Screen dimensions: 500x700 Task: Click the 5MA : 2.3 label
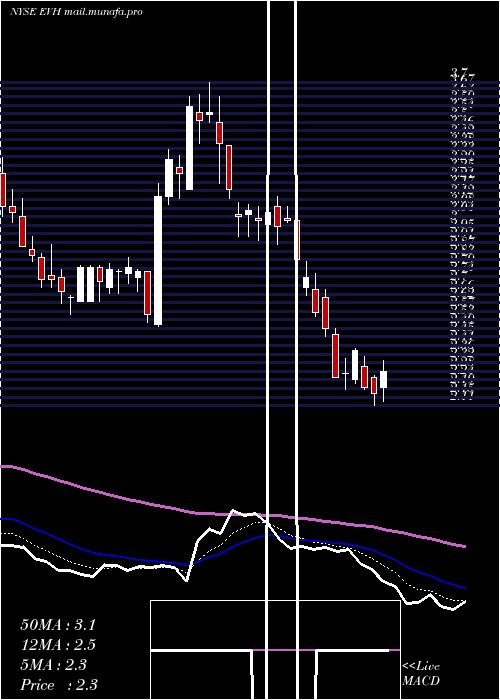(54, 665)
